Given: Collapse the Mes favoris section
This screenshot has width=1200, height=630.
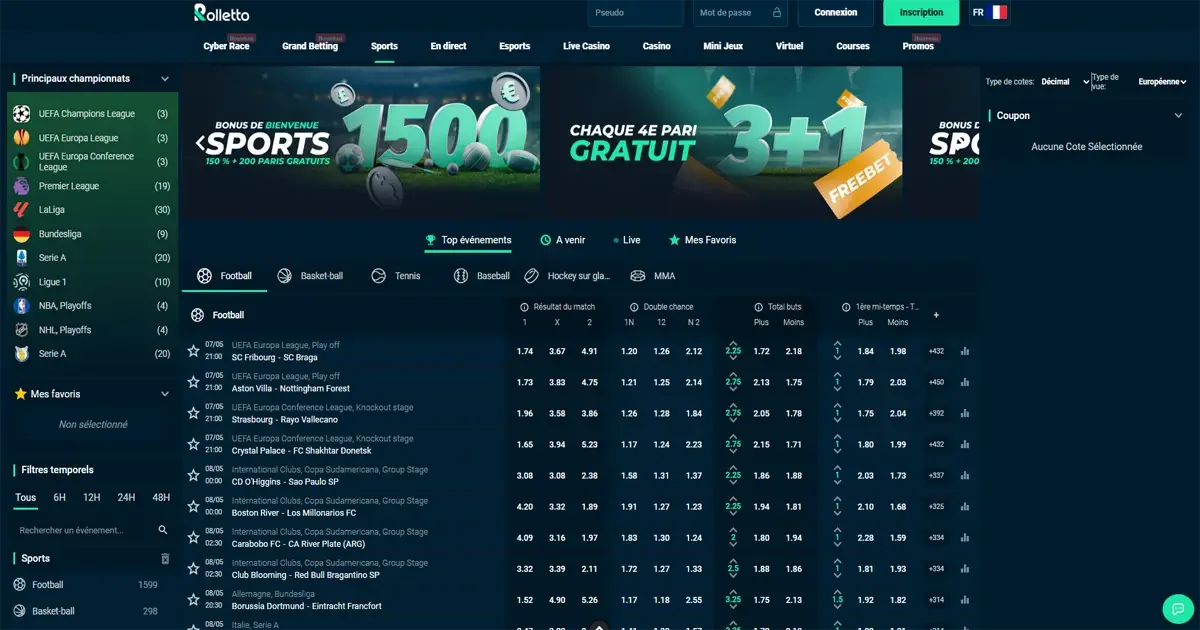Looking at the screenshot, I should point(165,394).
